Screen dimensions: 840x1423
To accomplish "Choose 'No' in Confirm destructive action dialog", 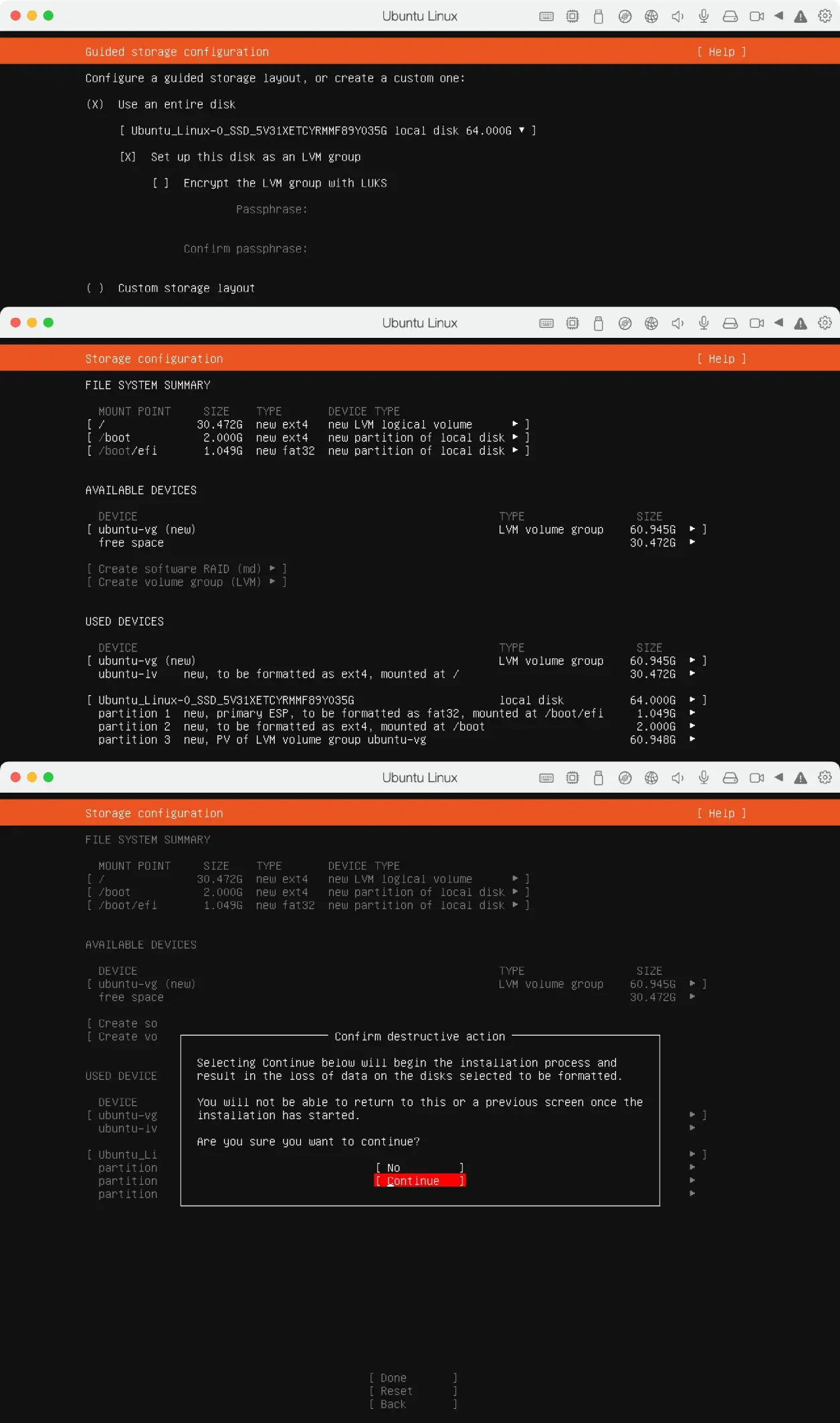I will [x=420, y=1167].
